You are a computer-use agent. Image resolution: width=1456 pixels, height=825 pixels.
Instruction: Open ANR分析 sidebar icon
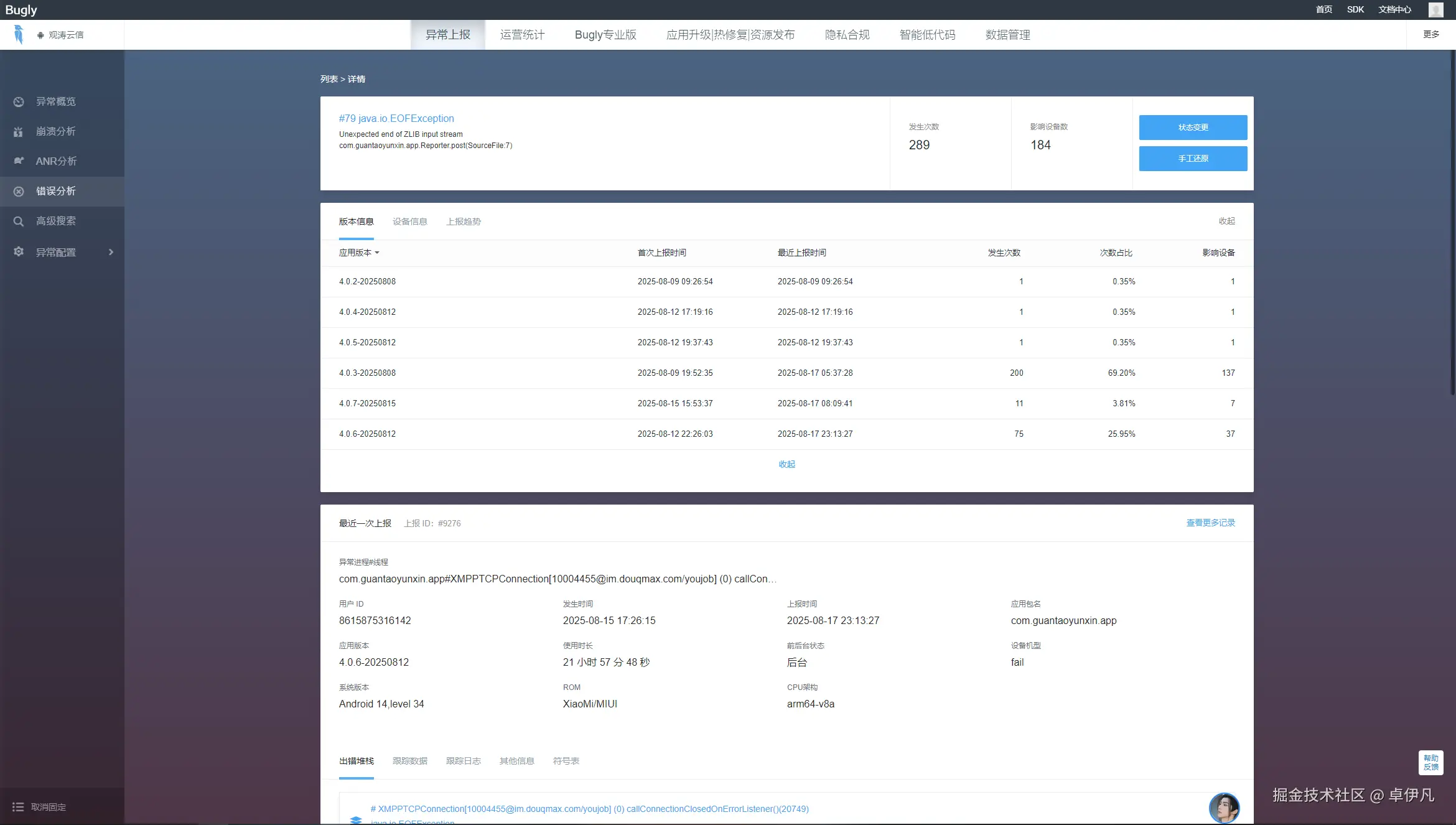click(x=19, y=161)
